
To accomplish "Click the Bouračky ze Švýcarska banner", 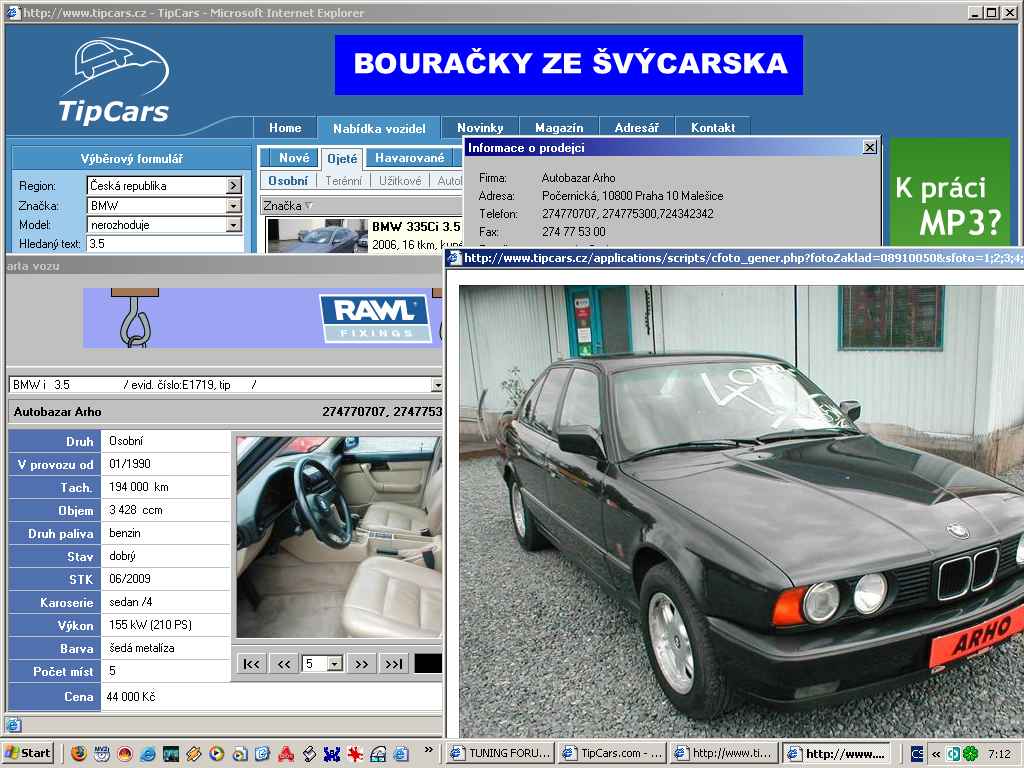I will pyautogui.click(x=569, y=65).
